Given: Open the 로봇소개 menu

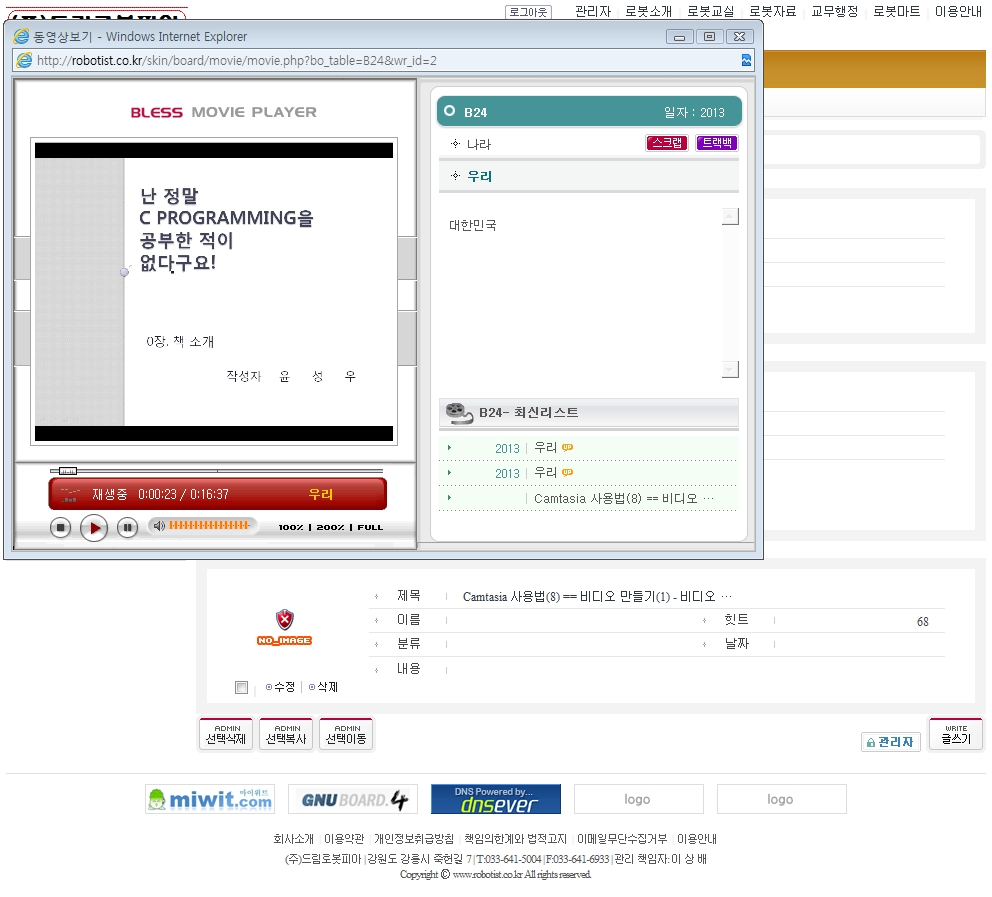Looking at the screenshot, I should tap(648, 11).
